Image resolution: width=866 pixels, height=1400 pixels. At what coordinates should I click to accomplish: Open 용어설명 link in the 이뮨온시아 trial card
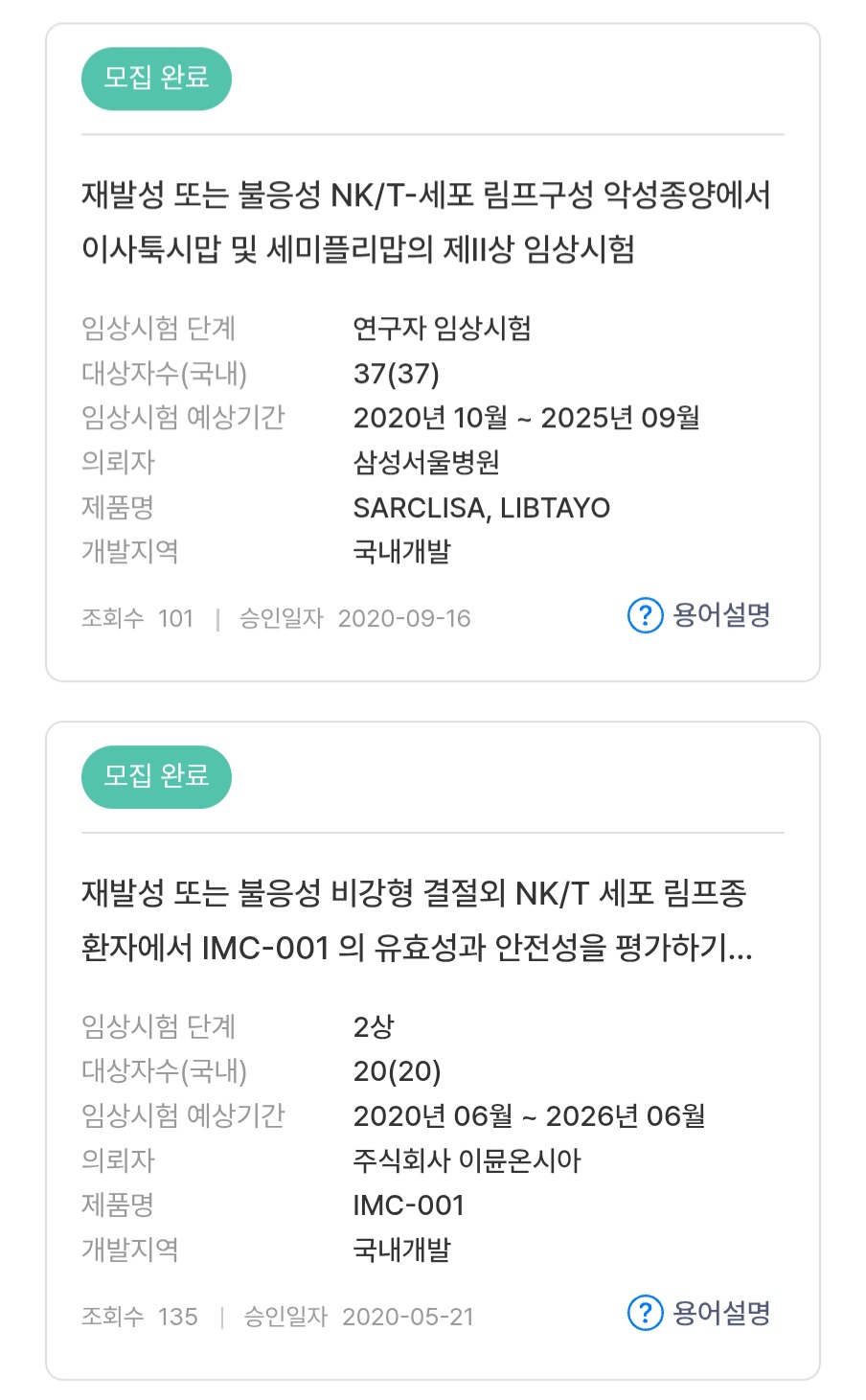click(721, 1313)
